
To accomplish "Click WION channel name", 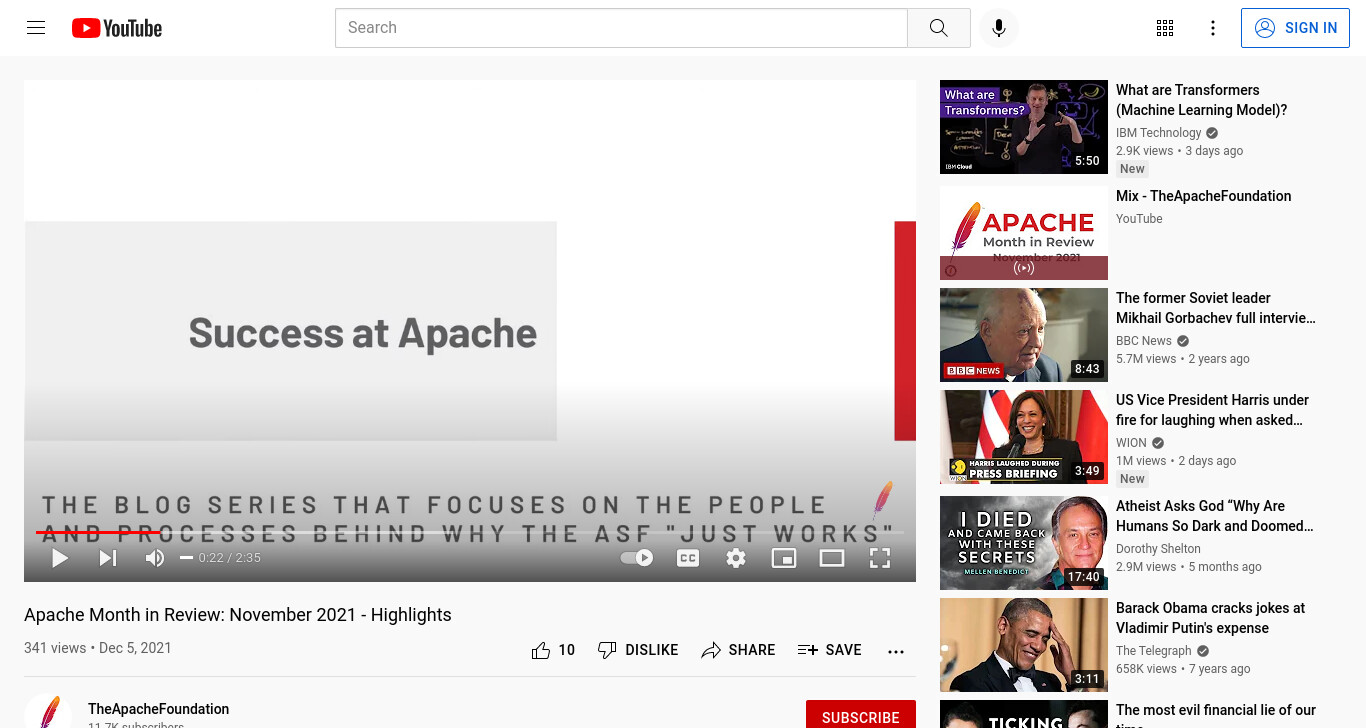I will [1131, 443].
